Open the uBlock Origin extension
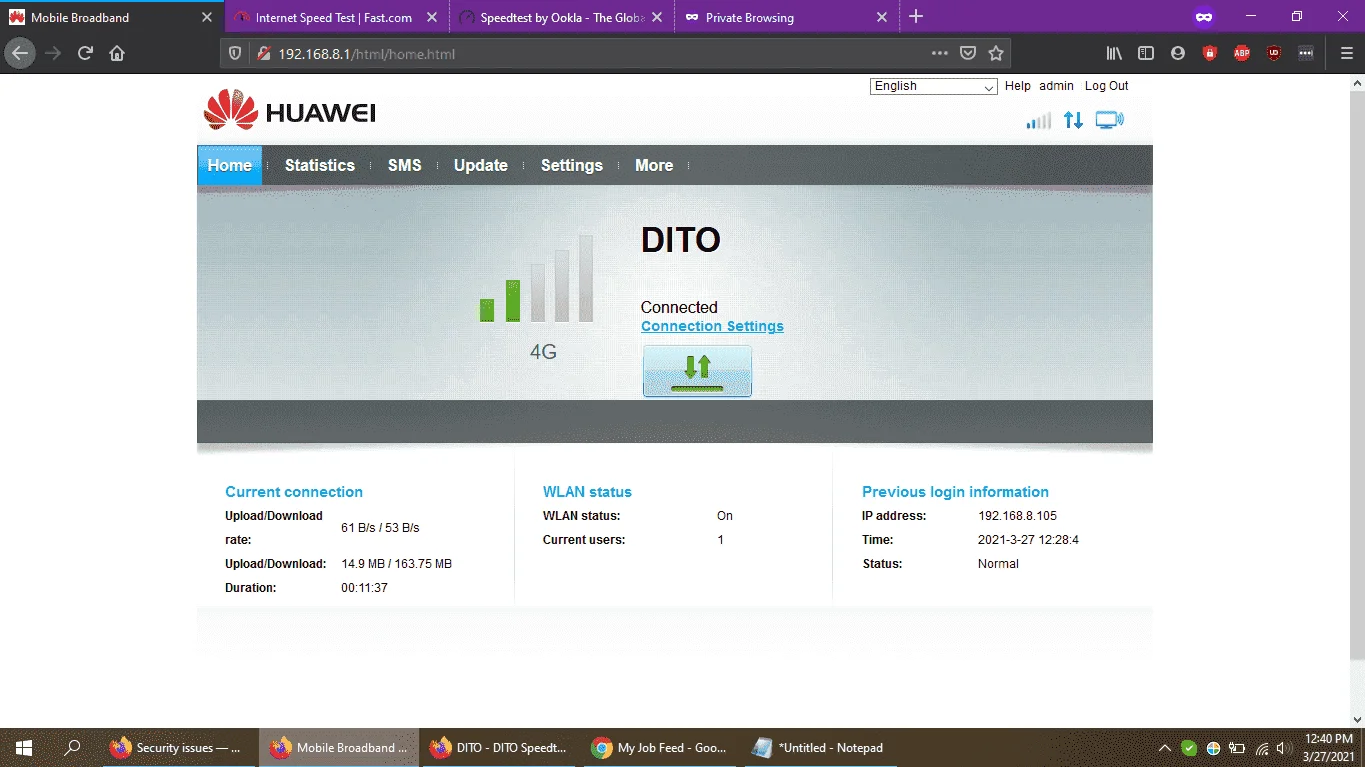This screenshot has height=767, width=1365. 1274,53
